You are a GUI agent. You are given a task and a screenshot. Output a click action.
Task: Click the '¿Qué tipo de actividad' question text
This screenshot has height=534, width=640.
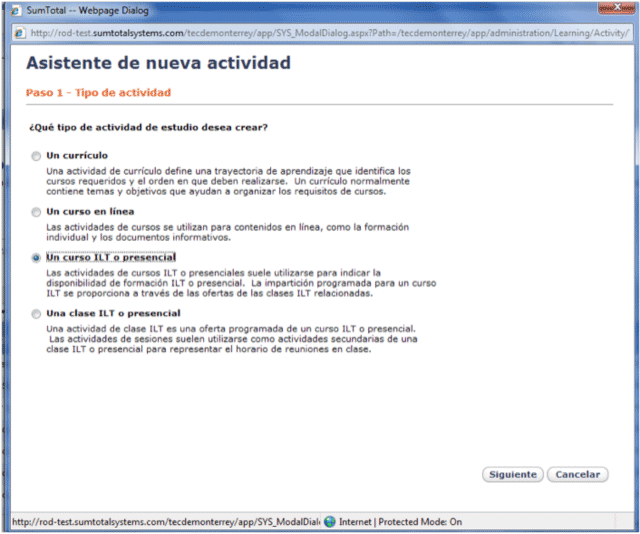(148, 127)
